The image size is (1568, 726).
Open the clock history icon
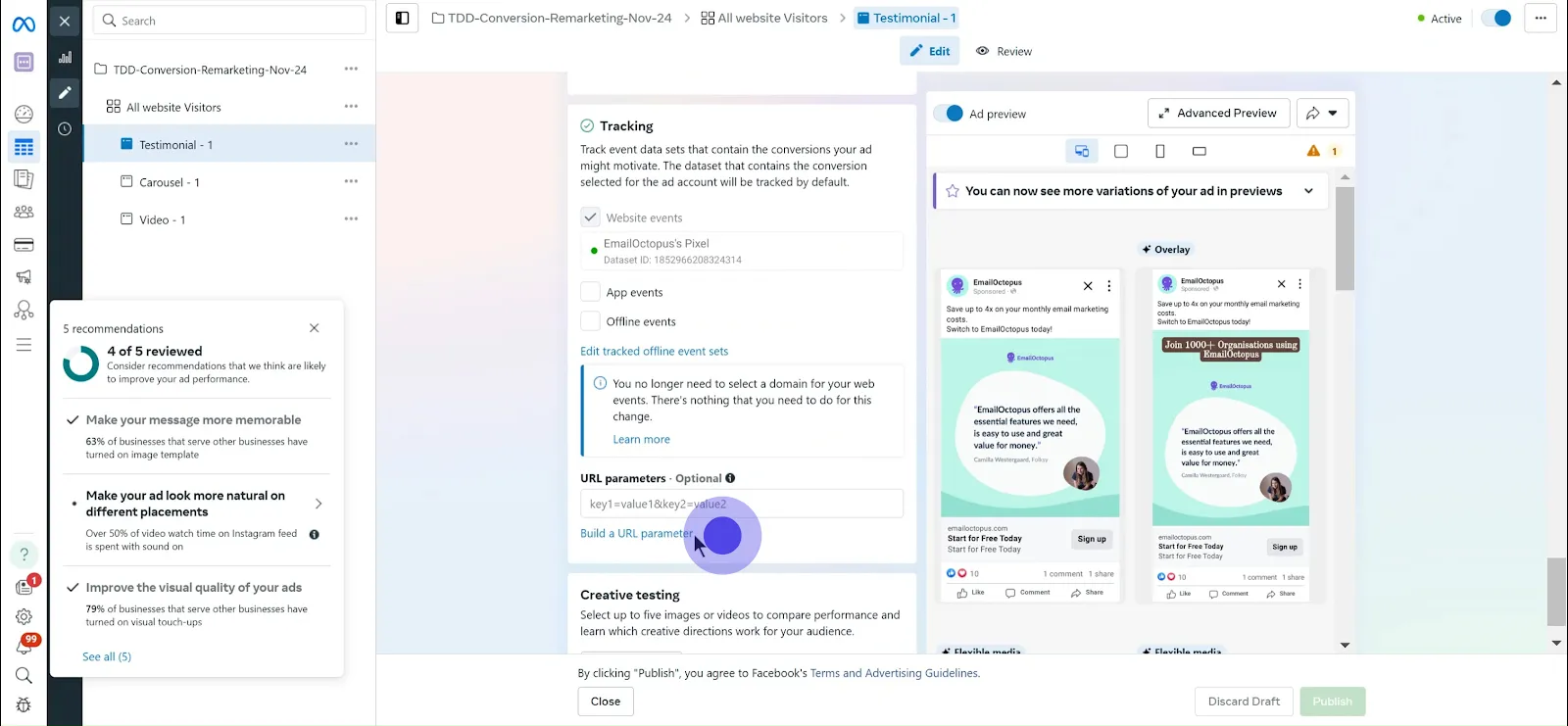65,128
